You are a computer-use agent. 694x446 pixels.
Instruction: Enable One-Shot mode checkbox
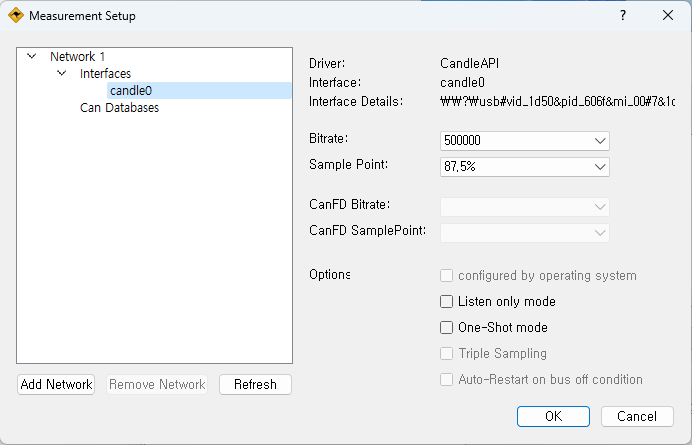tap(447, 327)
